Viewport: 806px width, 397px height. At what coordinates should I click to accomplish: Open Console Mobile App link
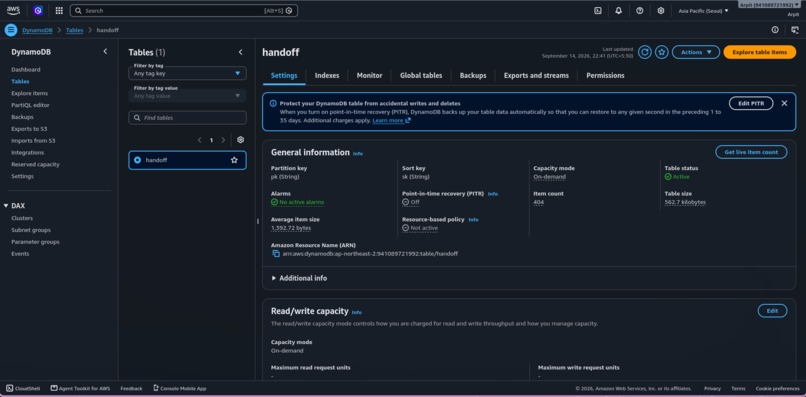[x=179, y=388]
